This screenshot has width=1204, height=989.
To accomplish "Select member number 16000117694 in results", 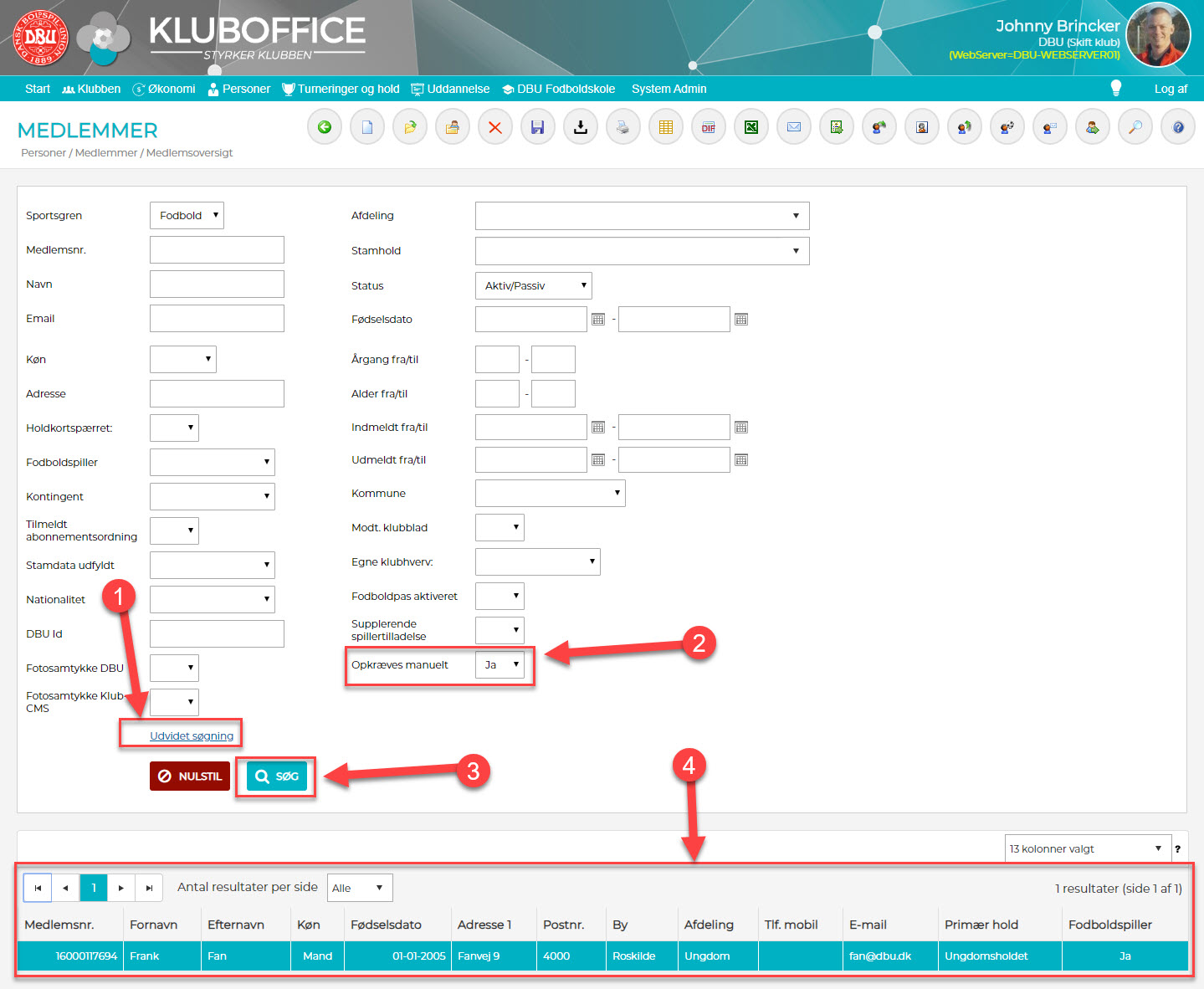I will point(86,956).
